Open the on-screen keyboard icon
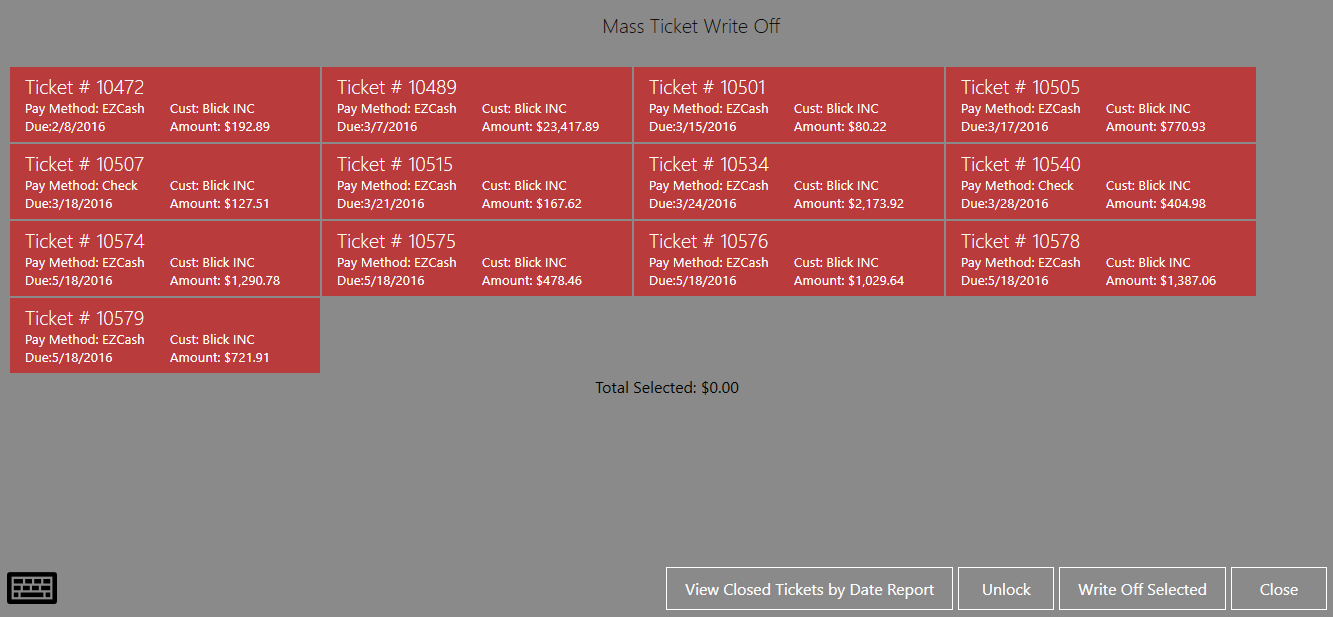1333x617 pixels. [x=32, y=588]
